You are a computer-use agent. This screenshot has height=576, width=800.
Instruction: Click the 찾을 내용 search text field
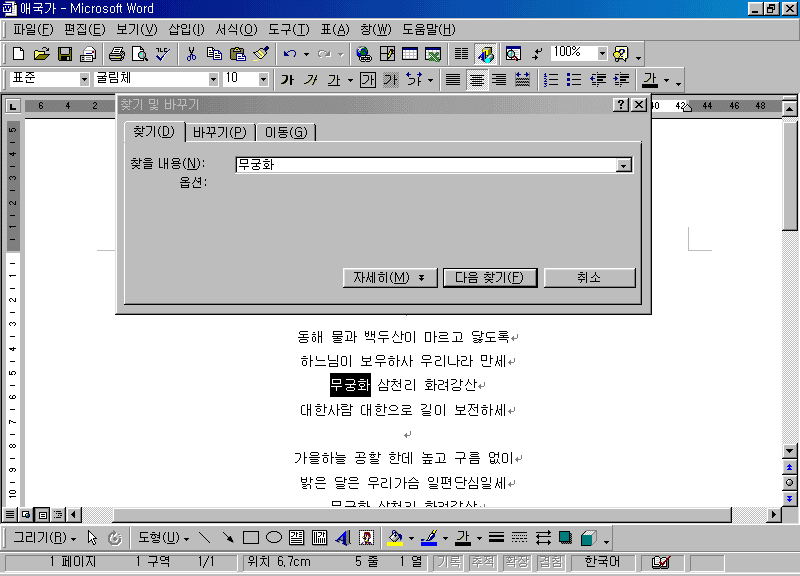pyautogui.click(x=426, y=165)
